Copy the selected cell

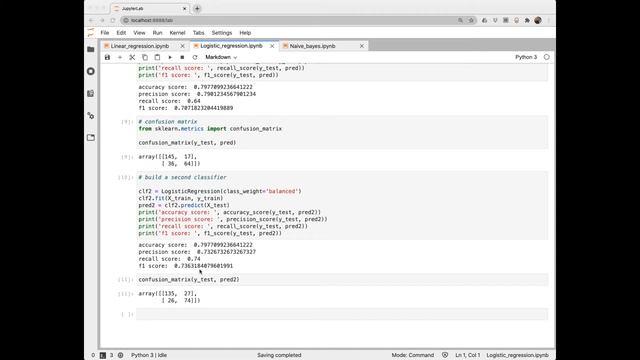click(x=145, y=58)
